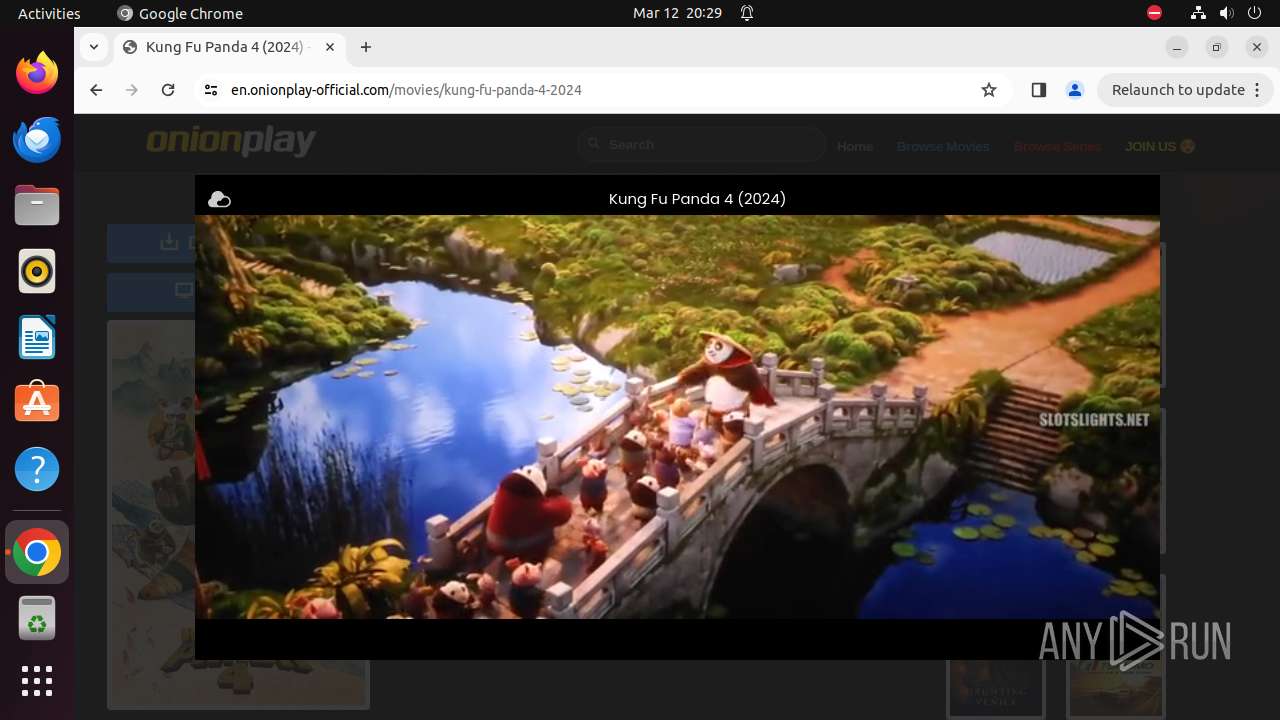Open the Home link

point(855,146)
